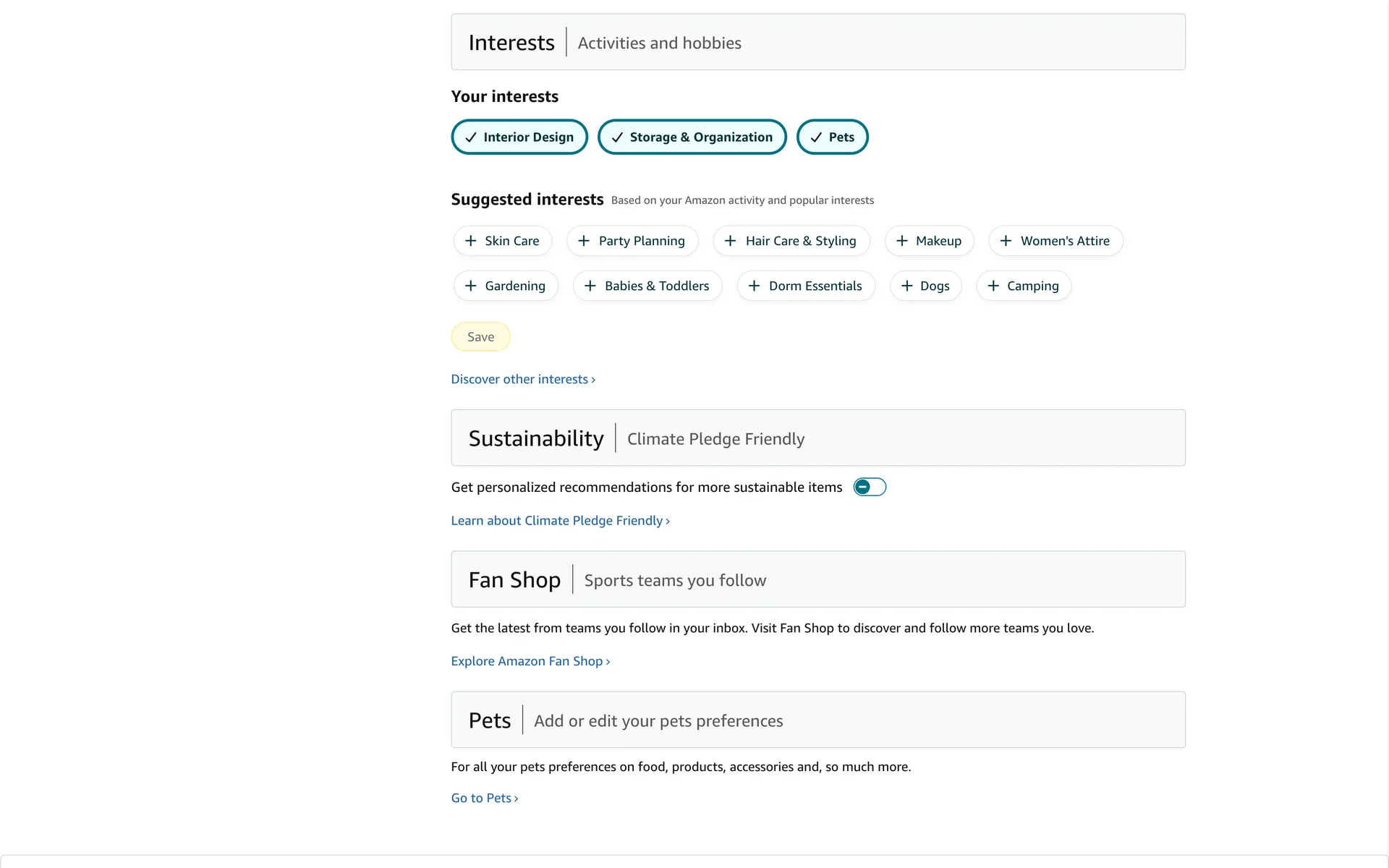1389x868 pixels.
Task: Add the Dogs suggested interest
Action: (925, 286)
